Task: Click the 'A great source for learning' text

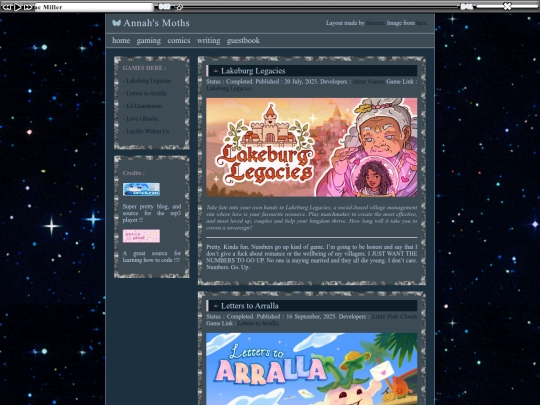Action: coord(152,257)
